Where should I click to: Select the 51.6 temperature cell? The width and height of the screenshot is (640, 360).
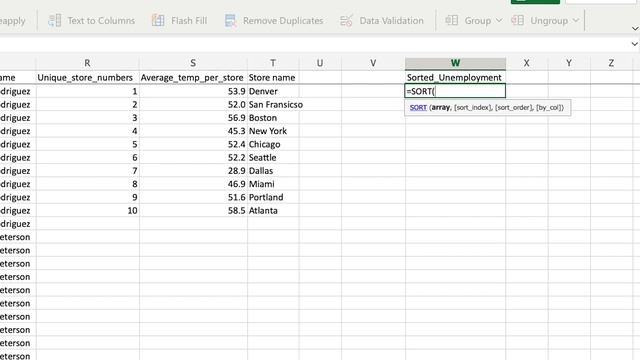point(193,197)
